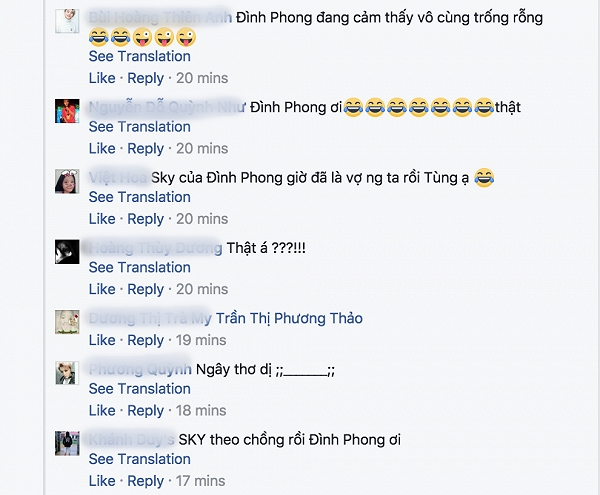Click the dark avatar beside 'Thật á ???!!!'
Viewport: 600px width, 495px height.
click(x=67, y=252)
